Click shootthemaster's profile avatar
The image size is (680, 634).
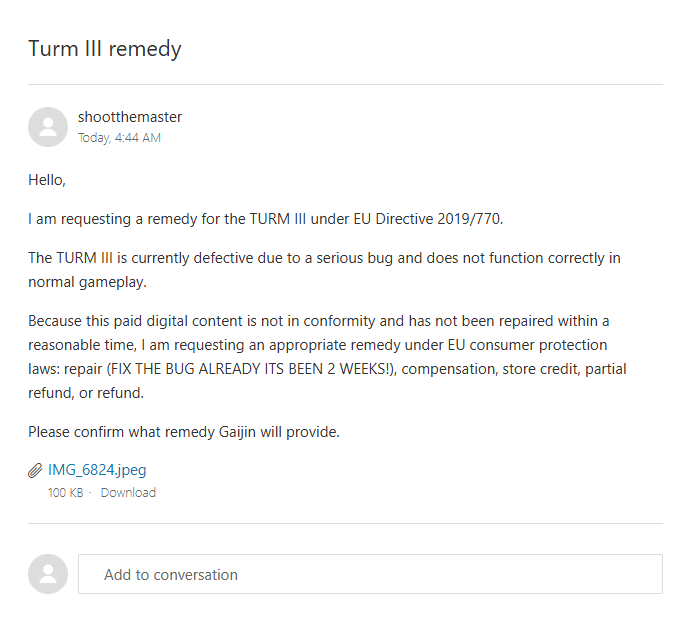coord(48,127)
